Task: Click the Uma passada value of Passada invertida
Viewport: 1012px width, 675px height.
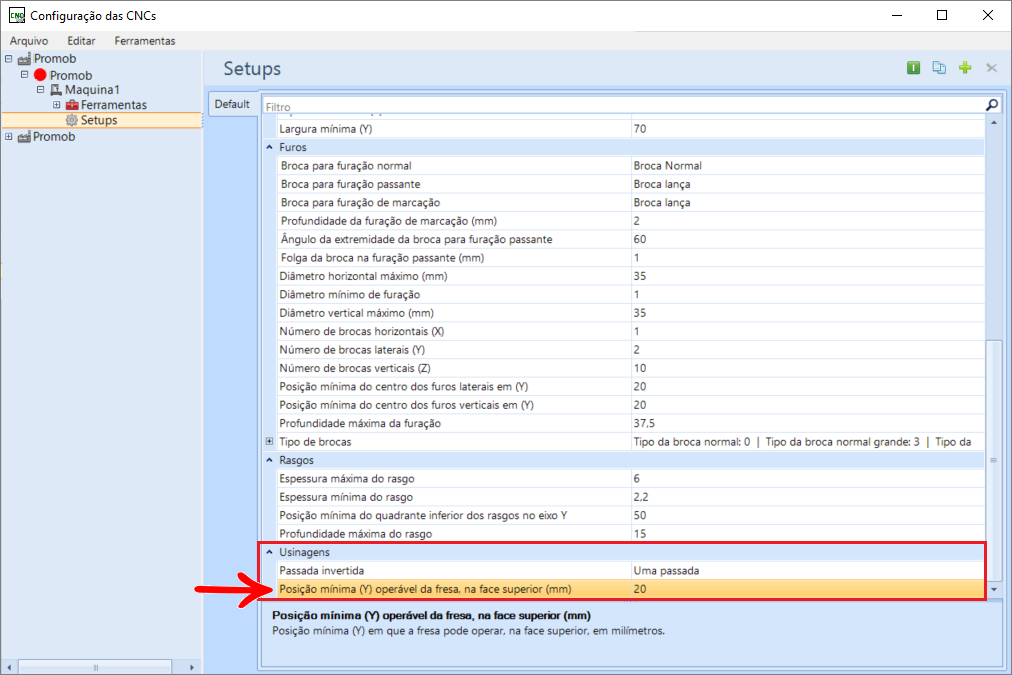Action: (x=807, y=570)
